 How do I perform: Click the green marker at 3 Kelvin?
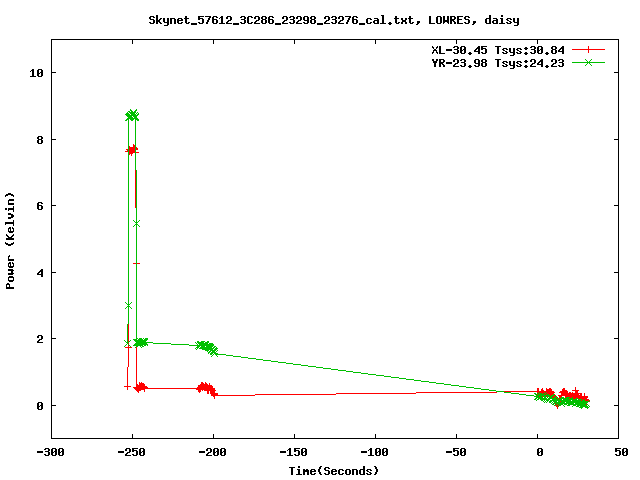click(x=128, y=306)
